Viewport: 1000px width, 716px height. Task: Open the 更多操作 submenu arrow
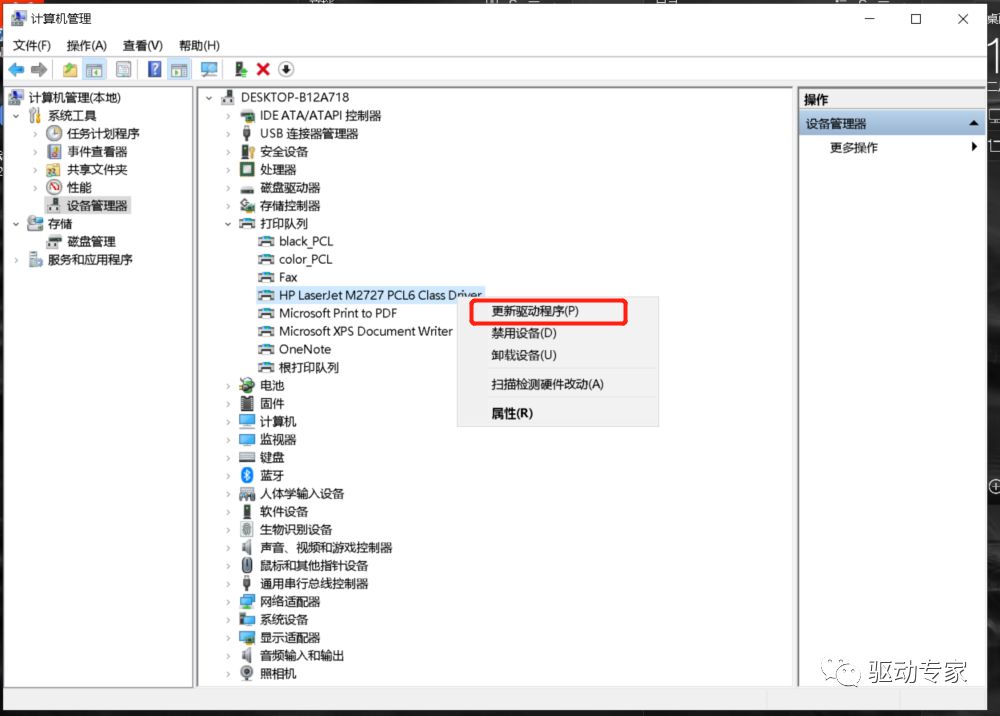(974, 147)
